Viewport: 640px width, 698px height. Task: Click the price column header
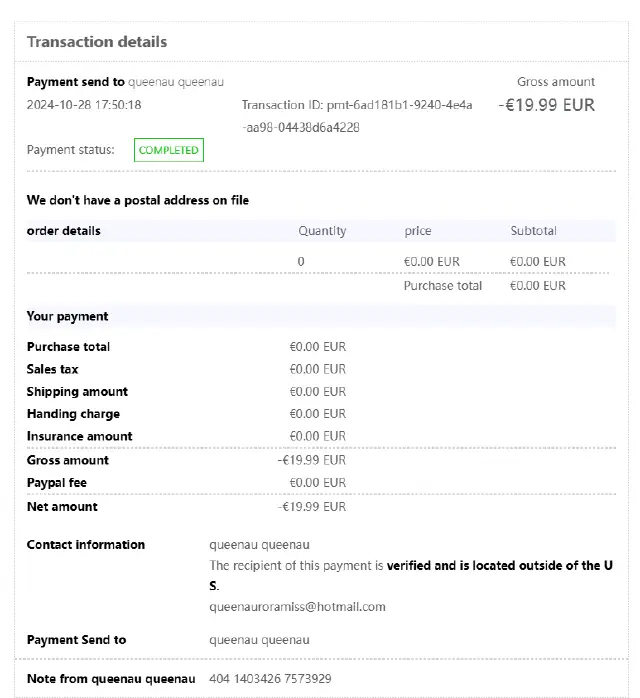(x=418, y=231)
